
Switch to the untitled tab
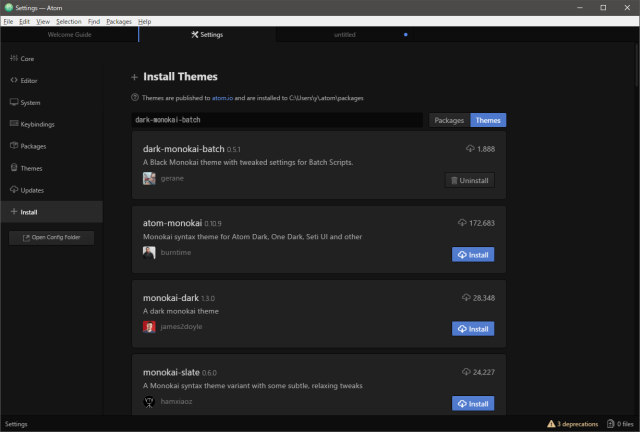[x=344, y=35]
